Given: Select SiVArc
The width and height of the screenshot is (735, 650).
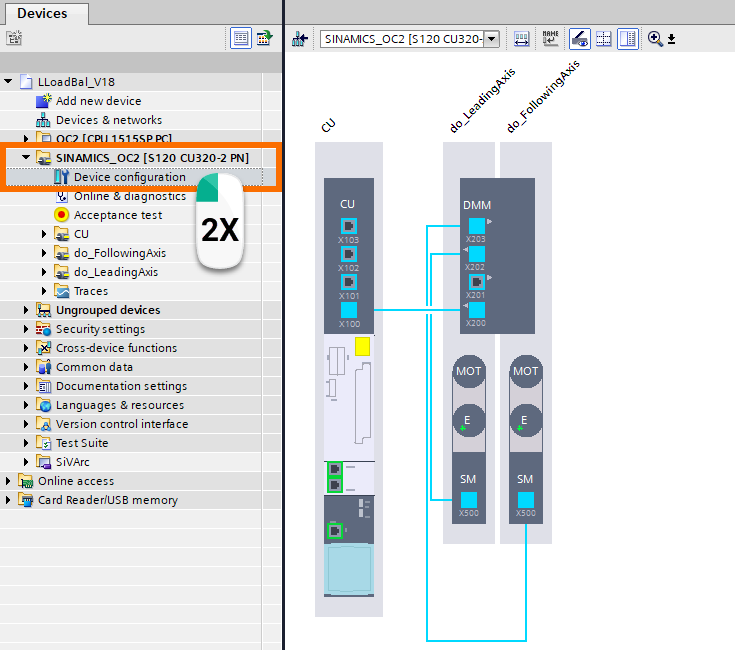Looking at the screenshot, I should click(73, 462).
